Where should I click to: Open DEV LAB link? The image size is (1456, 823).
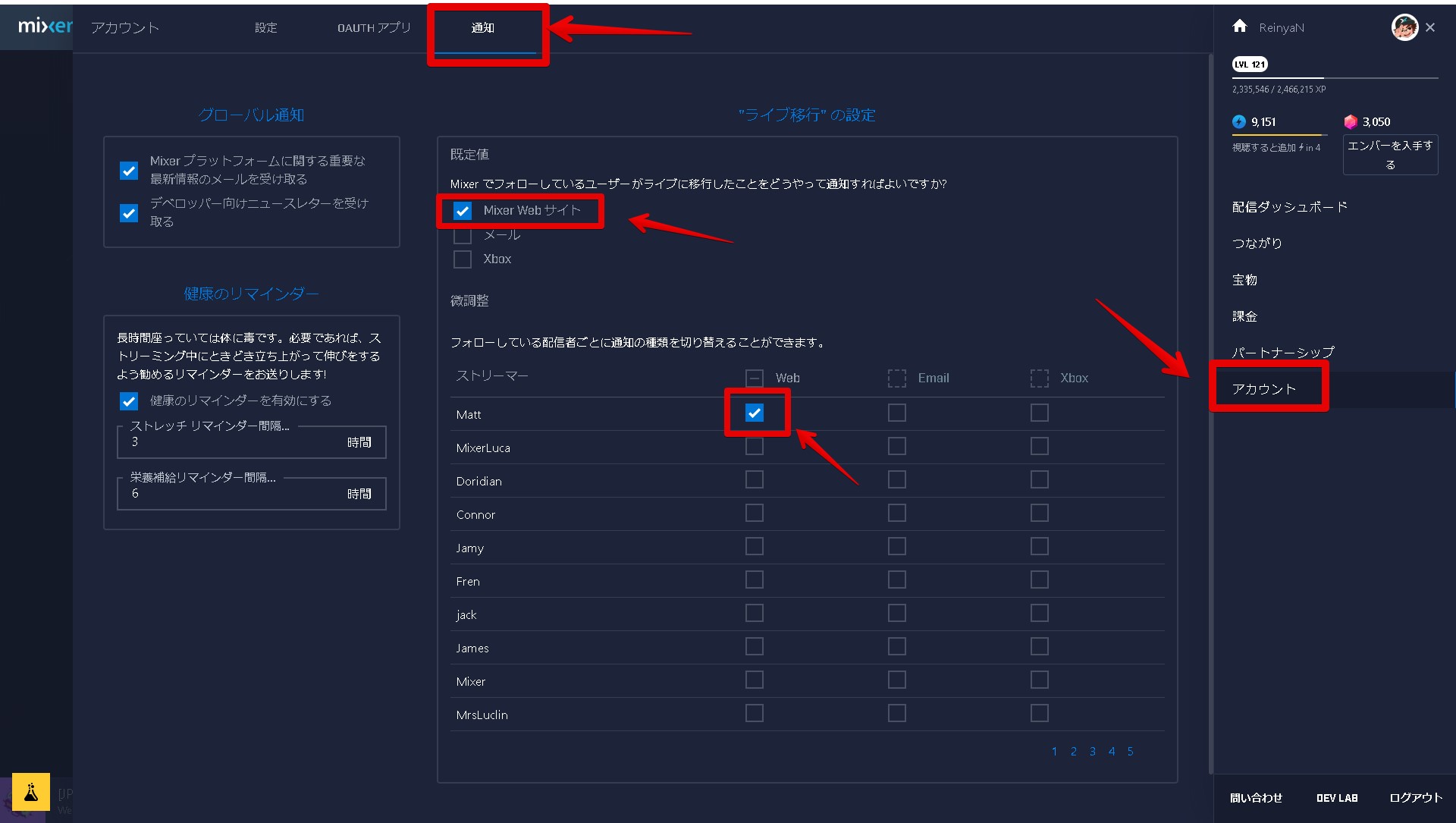(x=1337, y=797)
